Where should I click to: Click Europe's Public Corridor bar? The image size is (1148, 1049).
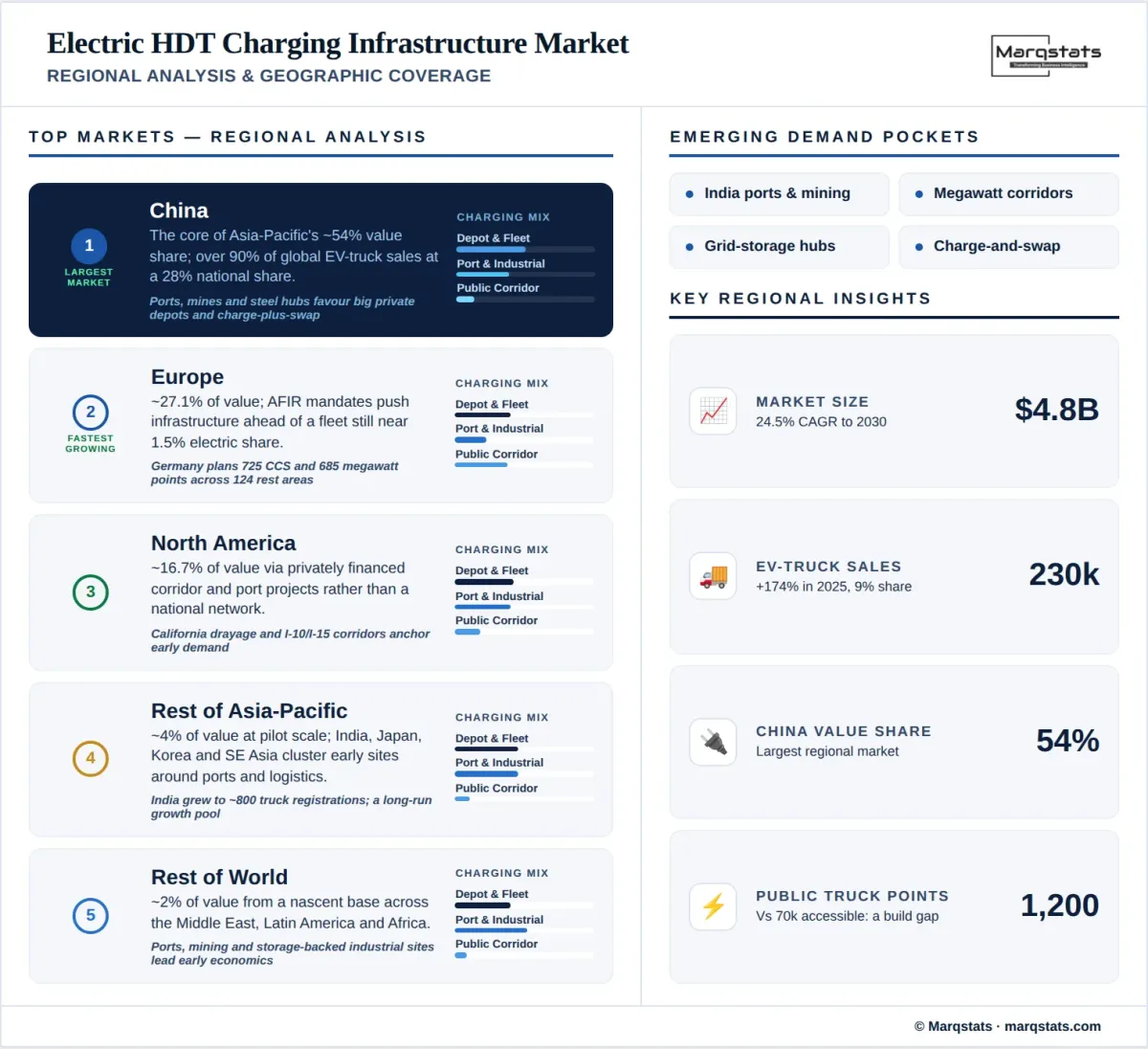point(524,464)
